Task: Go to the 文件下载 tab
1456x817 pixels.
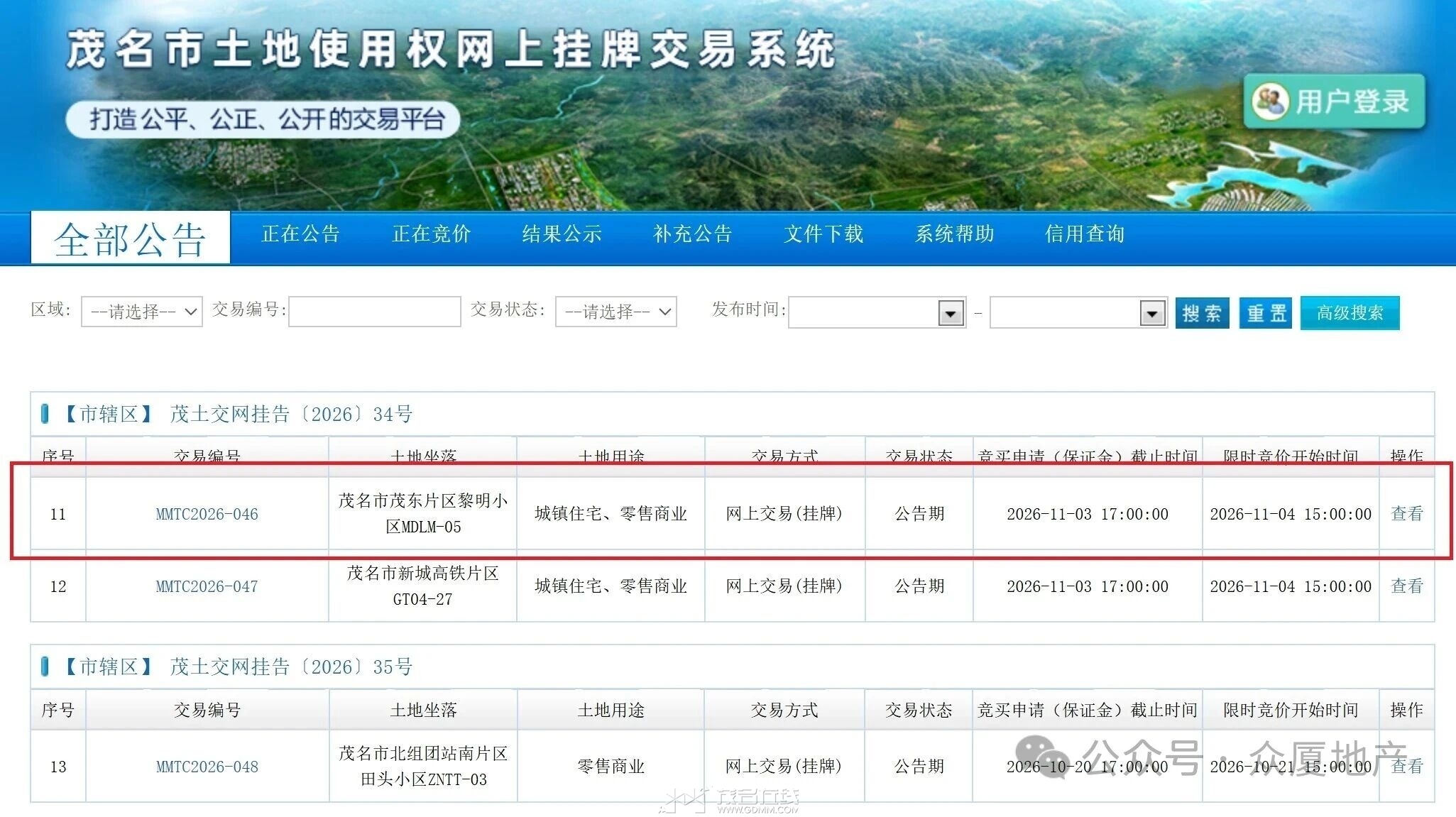Action: 823,234
